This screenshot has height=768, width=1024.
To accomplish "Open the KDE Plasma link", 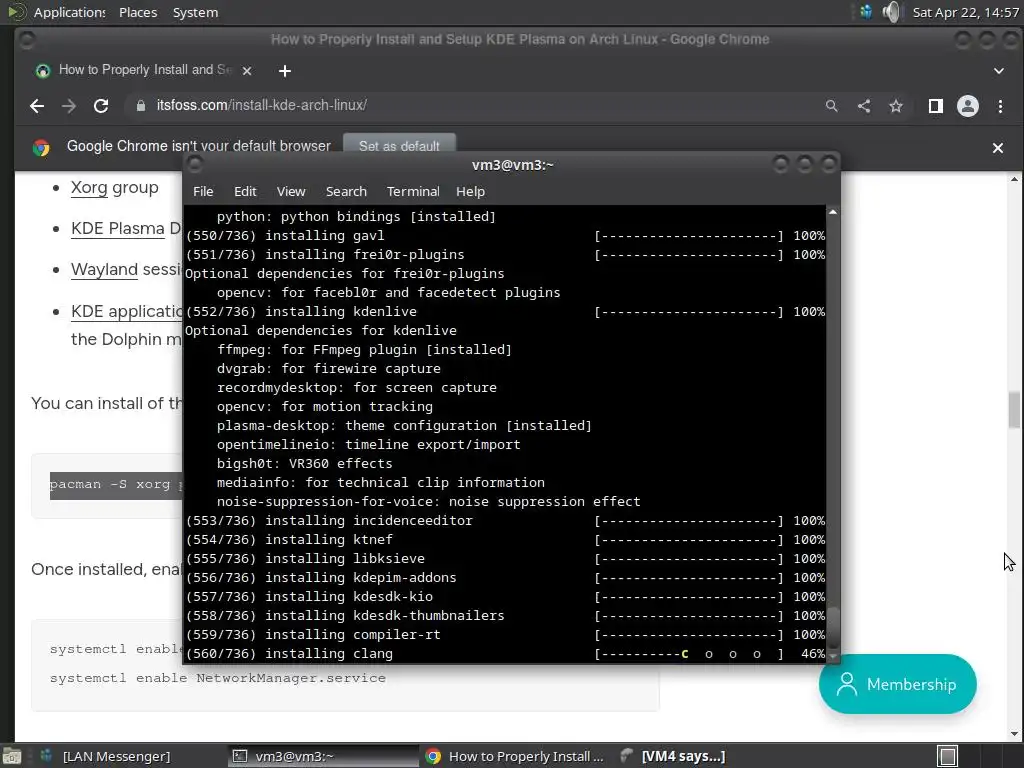I will tap(118, 229).
